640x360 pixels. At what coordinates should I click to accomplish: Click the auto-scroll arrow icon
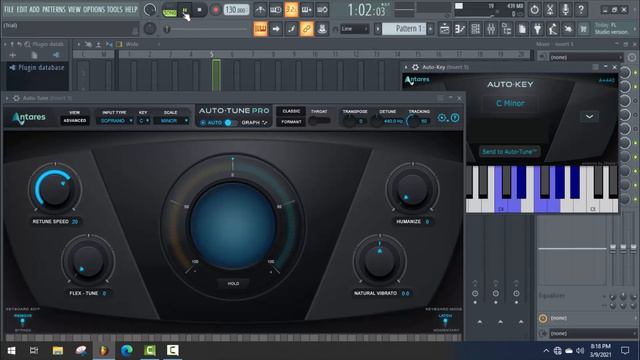pyautogui.click(x=276, y=29)
